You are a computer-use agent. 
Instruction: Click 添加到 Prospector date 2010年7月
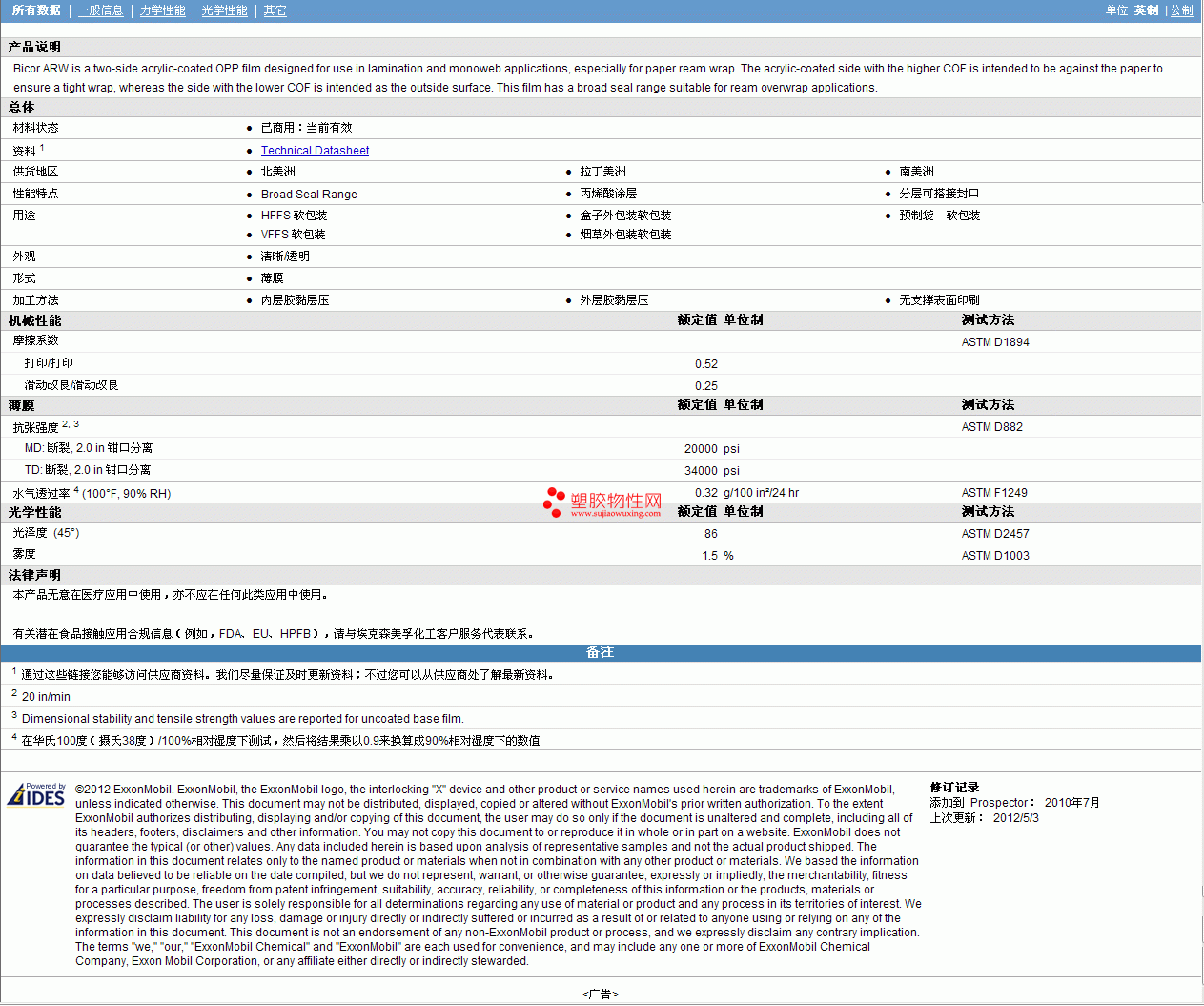point(1072,803)
